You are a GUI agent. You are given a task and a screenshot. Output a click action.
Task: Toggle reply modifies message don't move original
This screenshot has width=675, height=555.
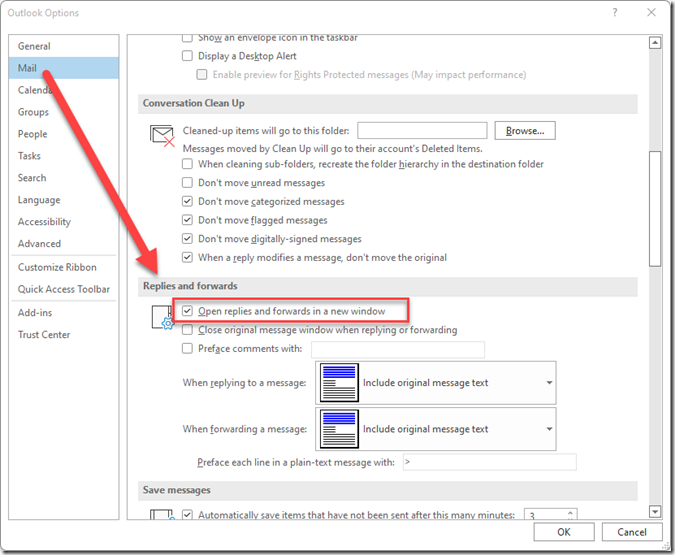tap(187, 257)
